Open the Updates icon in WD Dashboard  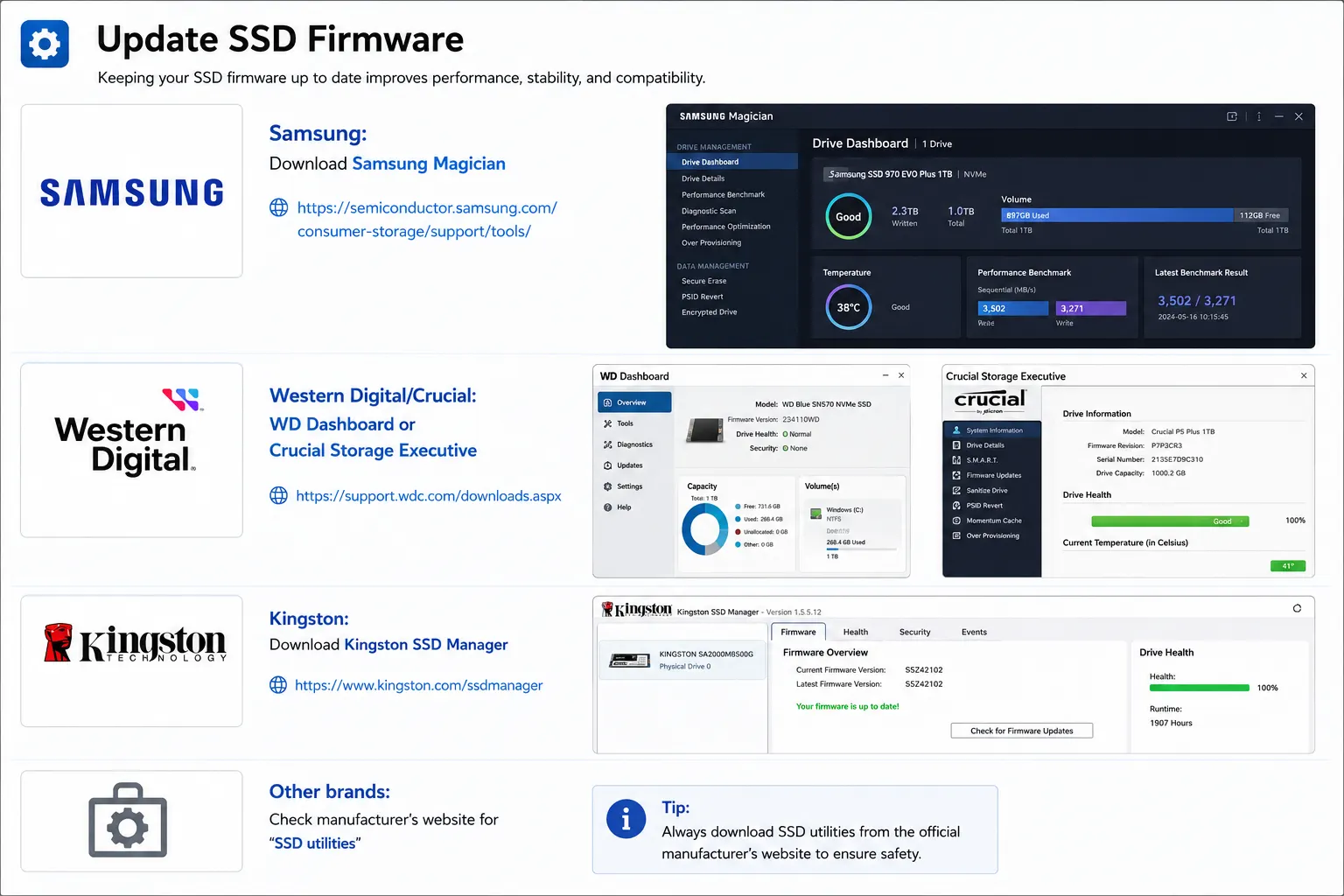pyautogui.click(x=607, y=465)
